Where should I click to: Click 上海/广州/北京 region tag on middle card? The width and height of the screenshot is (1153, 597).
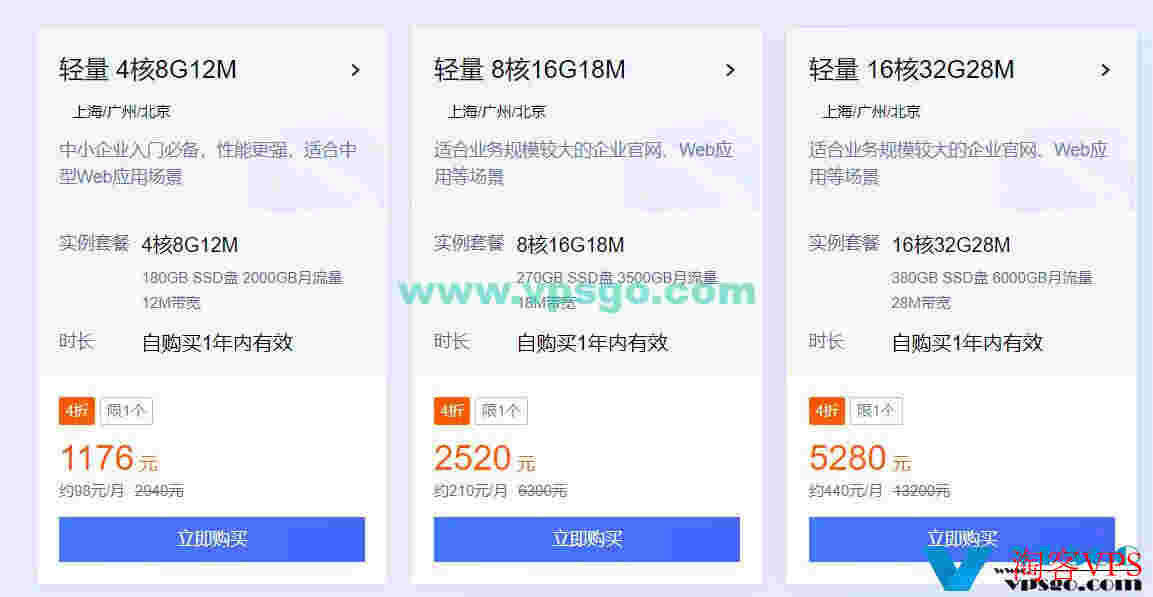497,112
